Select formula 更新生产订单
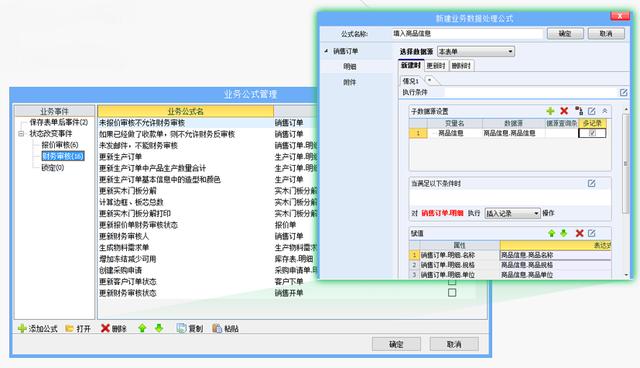Screen dimensions: 640x368 pos(120,157)
